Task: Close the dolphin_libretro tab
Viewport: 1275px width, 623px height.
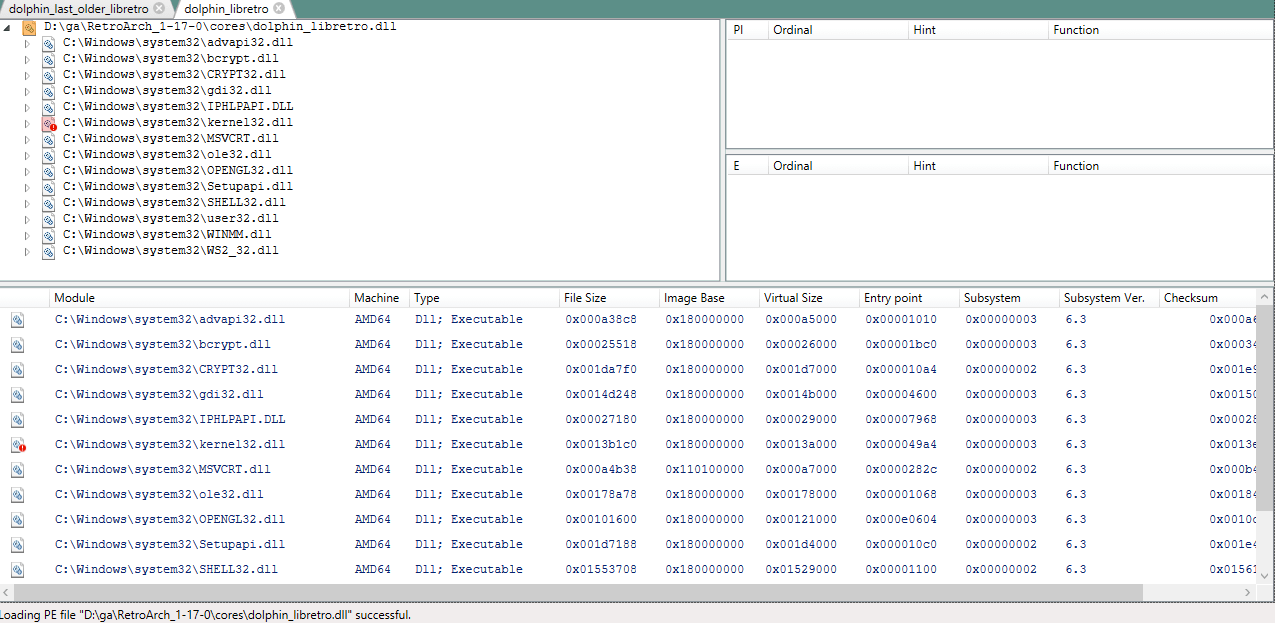Action: click(x=278, y=8)
